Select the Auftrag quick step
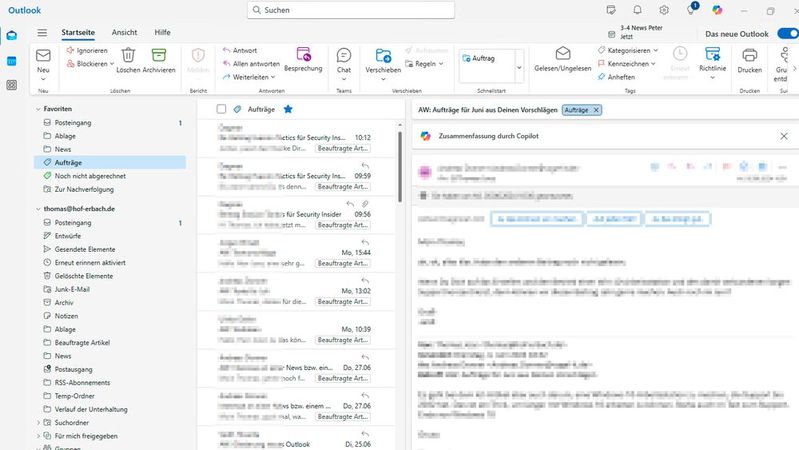Image resolution: width=799 pixels, height=450 pixels. coord(478,58)
